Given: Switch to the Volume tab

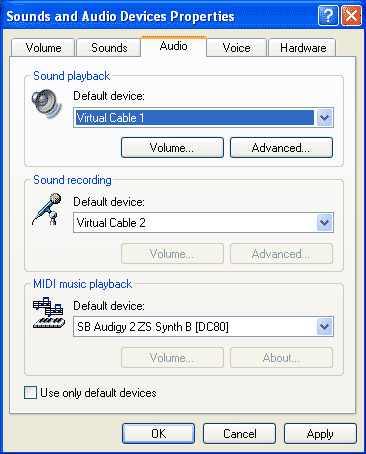Looking at the screenshot, I should pyautogui.click(x=43, y=48).
